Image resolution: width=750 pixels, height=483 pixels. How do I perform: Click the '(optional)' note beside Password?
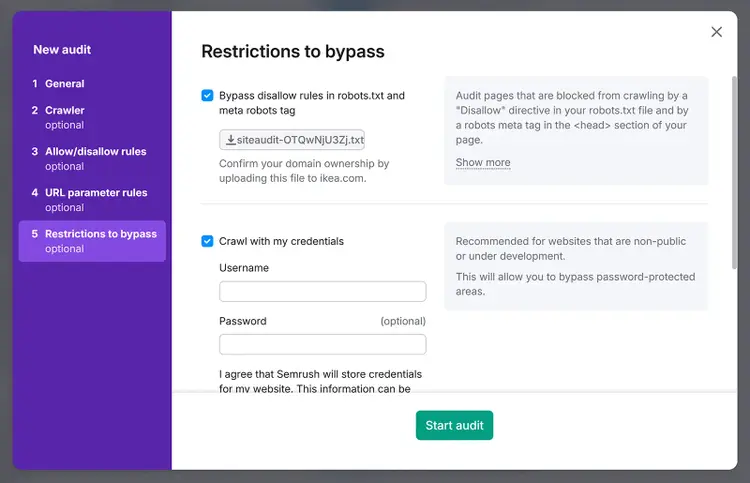pyautogui.click(x=403, y=321)
